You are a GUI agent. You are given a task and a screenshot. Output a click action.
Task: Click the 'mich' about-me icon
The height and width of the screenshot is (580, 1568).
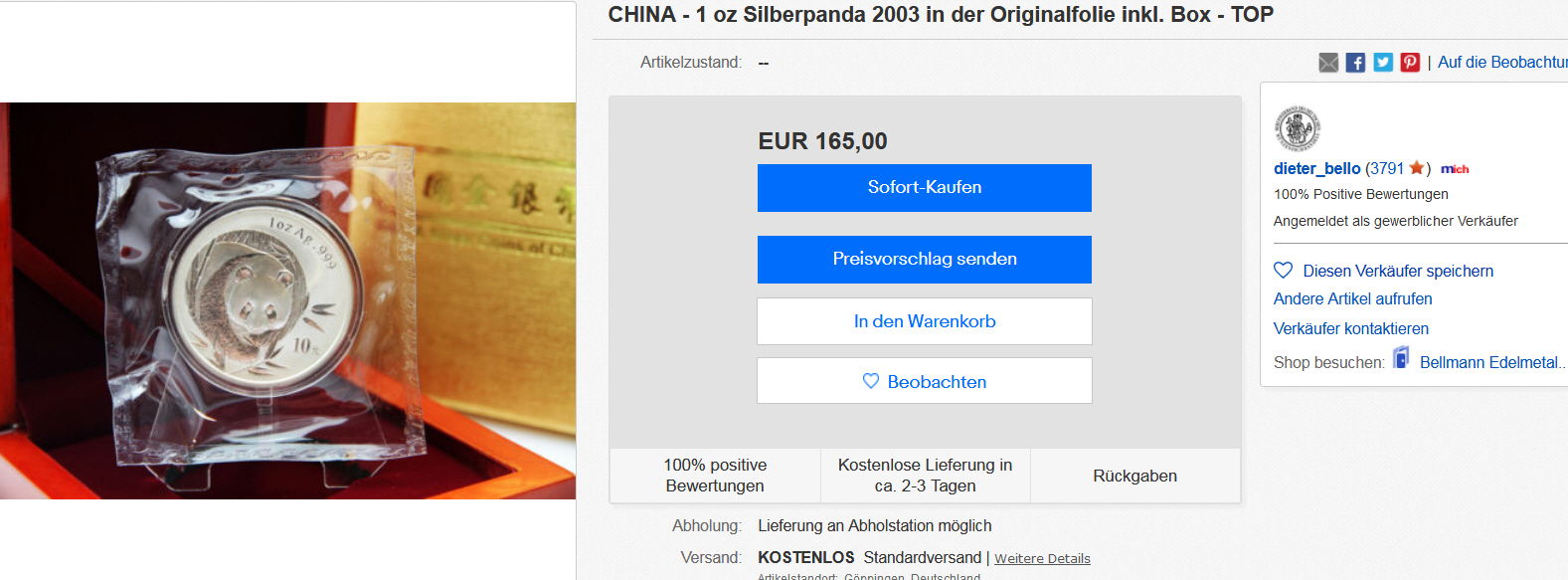pyautogui.click(x=1455, y=169)
